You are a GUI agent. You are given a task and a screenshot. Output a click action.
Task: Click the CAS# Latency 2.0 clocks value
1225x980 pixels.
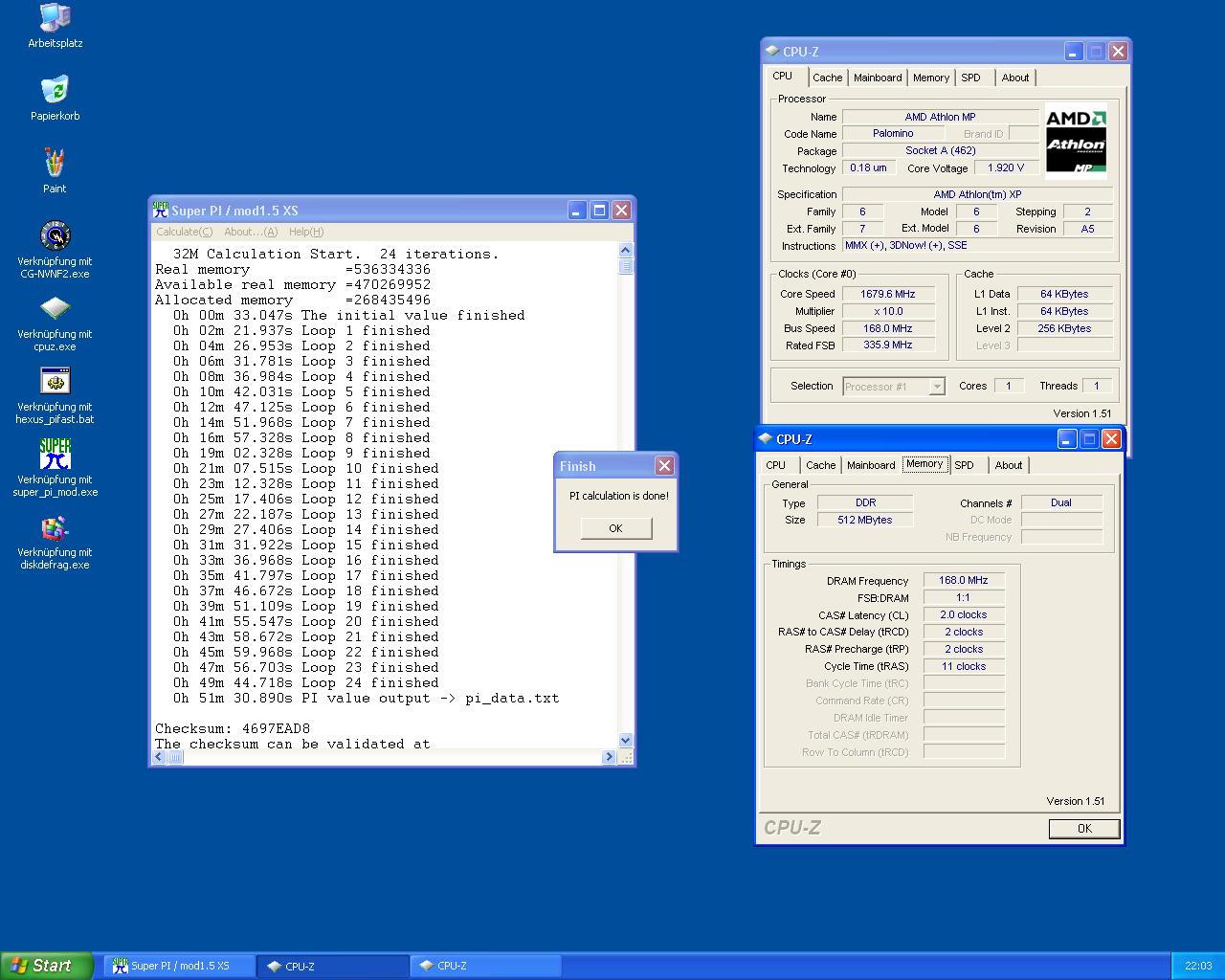pos(964,615)
